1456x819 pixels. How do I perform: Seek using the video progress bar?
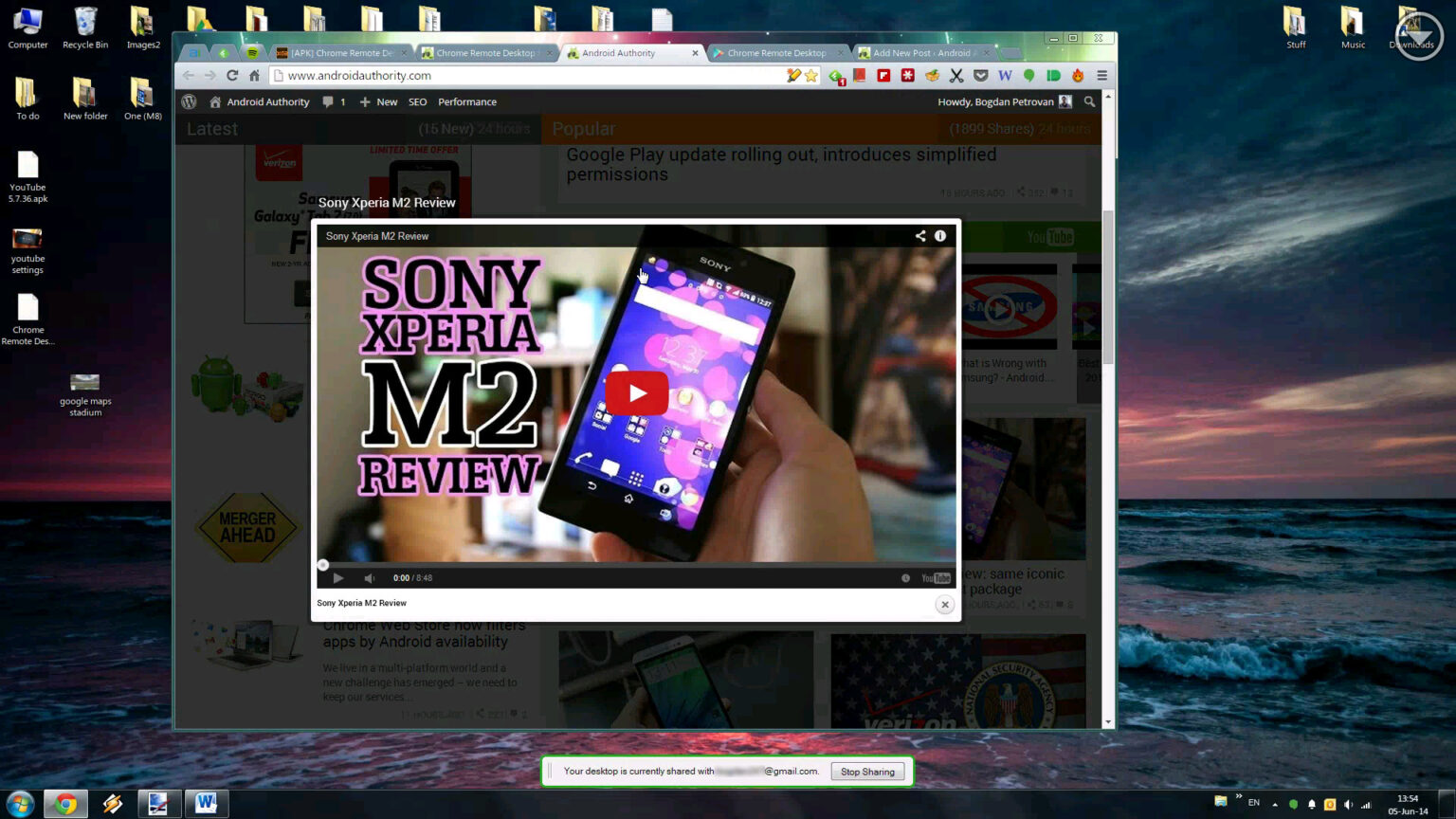pos(635,564)
